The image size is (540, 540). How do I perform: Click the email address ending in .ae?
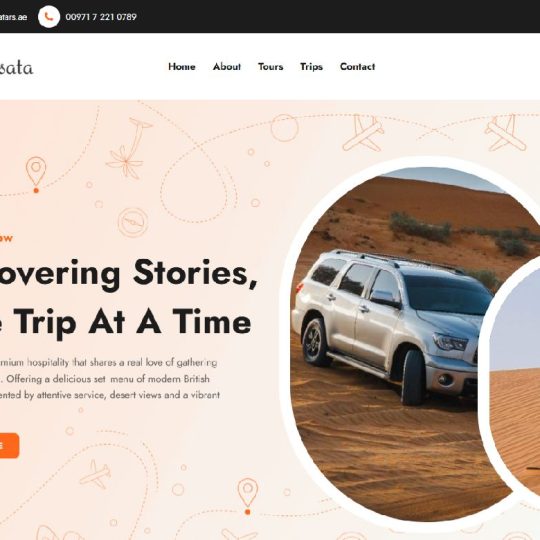[13, 17]
